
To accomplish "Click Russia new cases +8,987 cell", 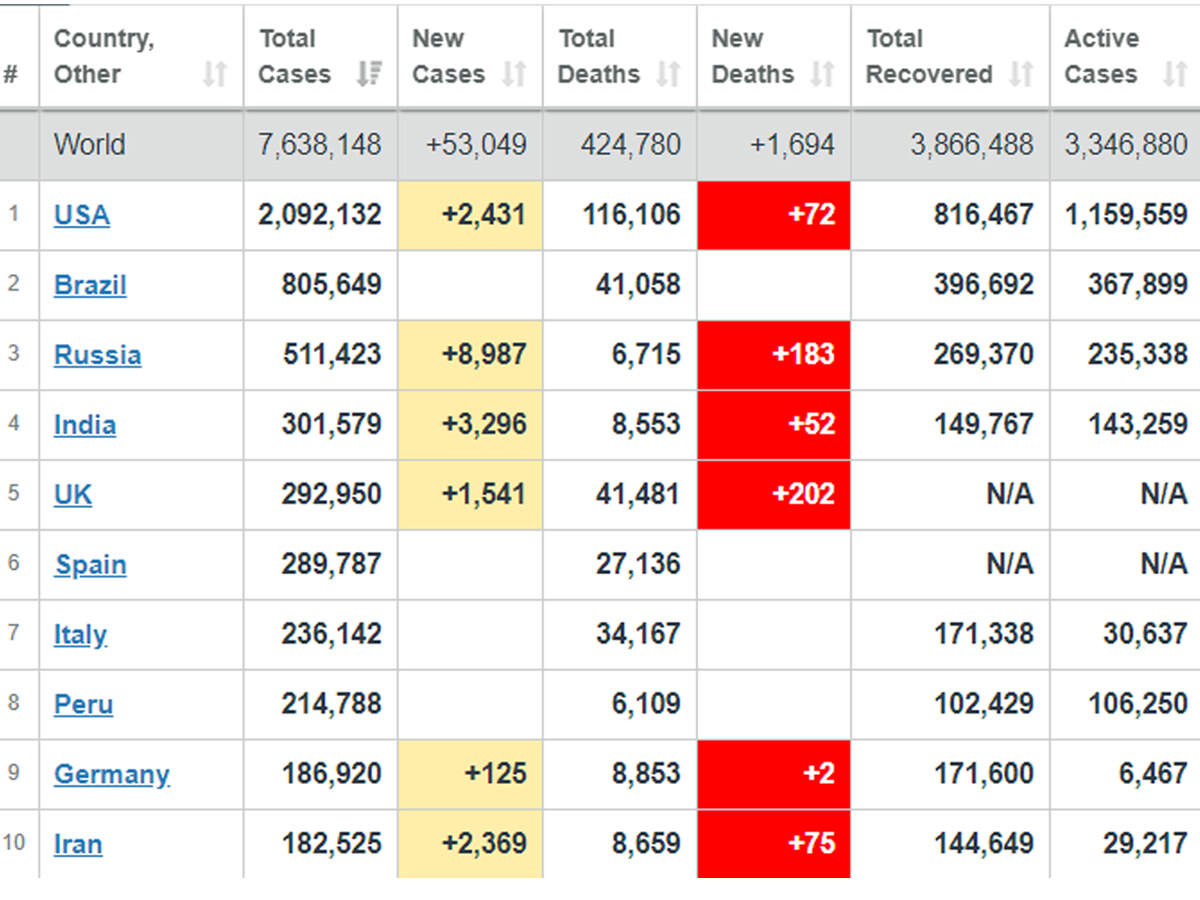I will 471,355.
